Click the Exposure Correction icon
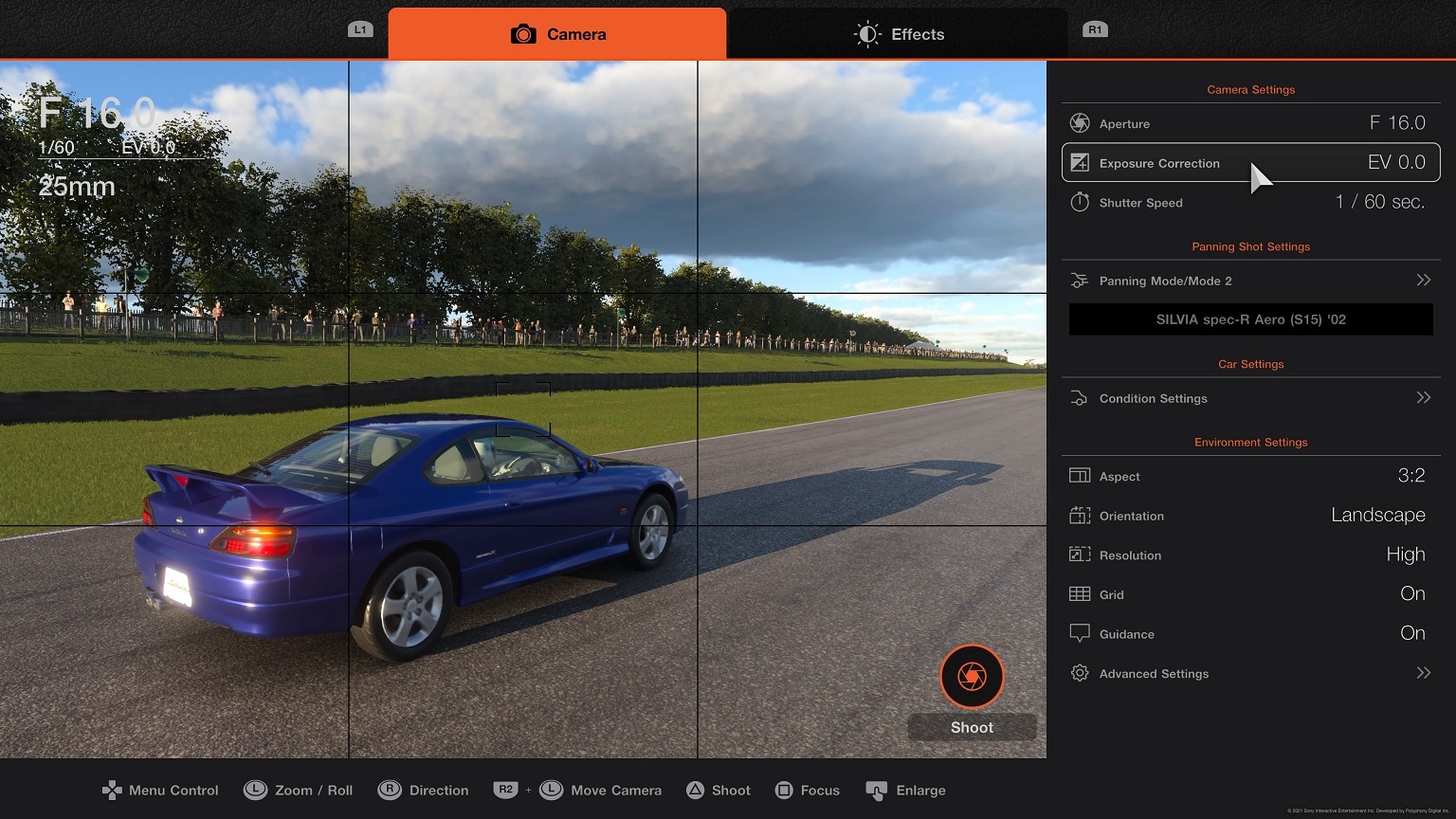Image resolution: width=1456 pixels, height=819 pixels. tap(1080, 163)
